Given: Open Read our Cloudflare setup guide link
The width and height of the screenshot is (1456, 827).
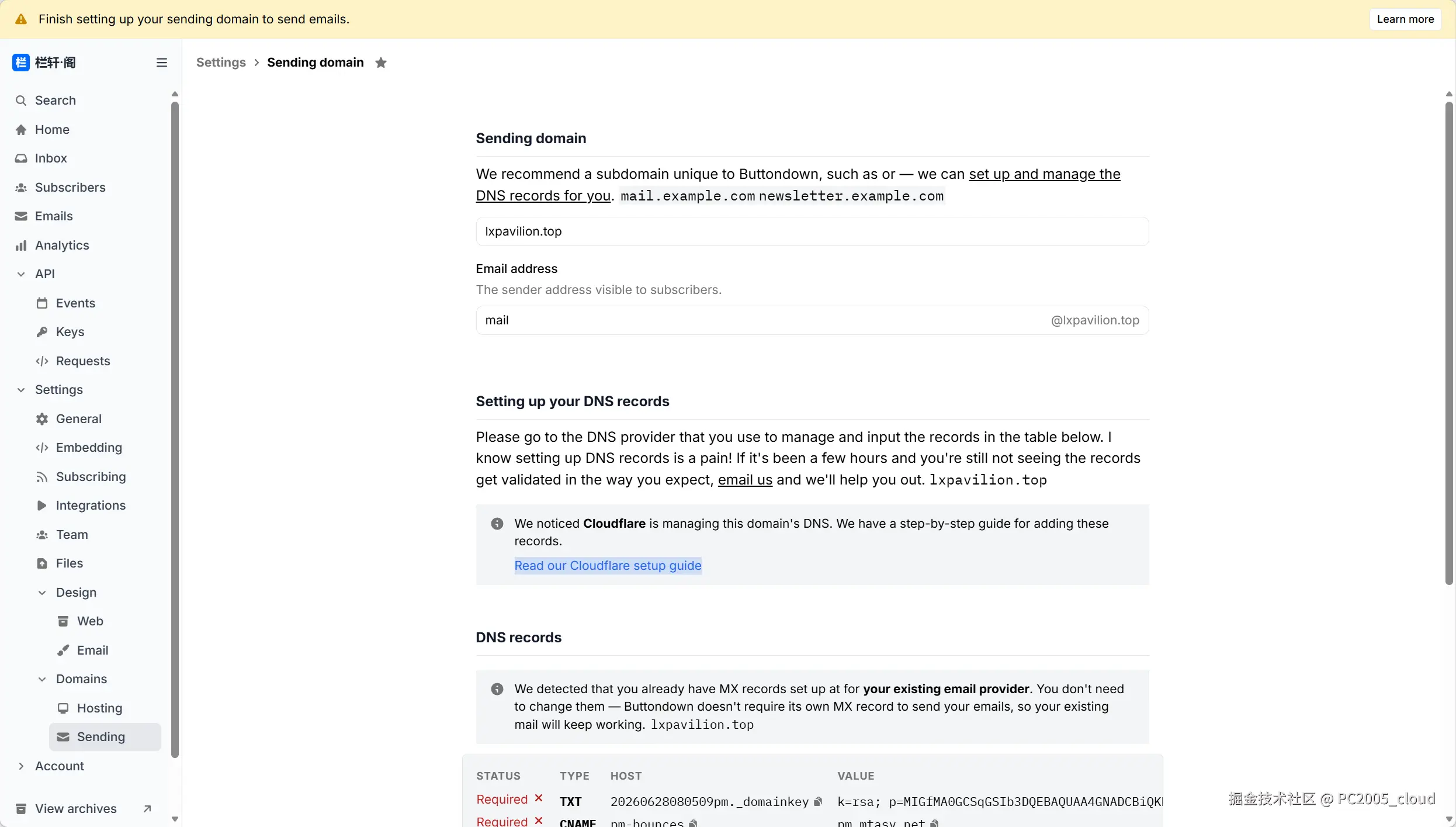Looking at the screenshot, I should [608, 566].
